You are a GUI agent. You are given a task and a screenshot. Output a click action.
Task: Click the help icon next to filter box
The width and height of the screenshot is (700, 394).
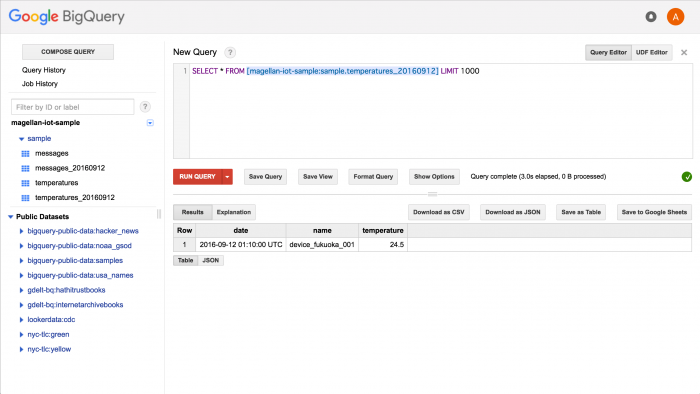click(145, 107)
